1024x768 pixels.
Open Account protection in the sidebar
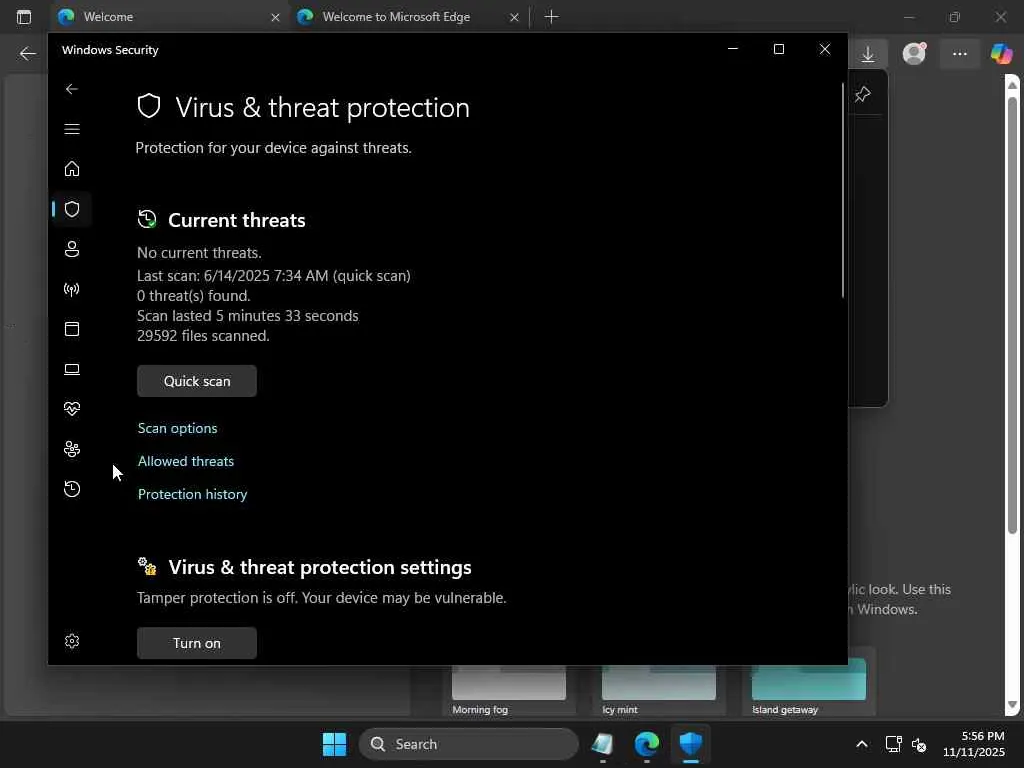[72, 249]
